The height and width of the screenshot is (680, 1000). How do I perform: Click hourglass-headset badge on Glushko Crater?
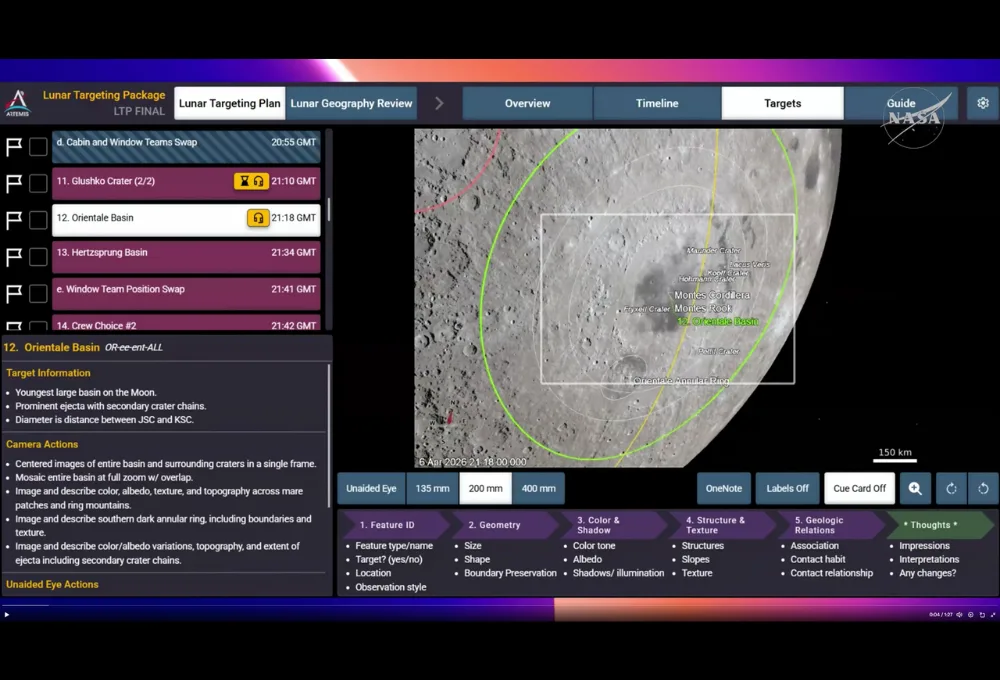251,181
